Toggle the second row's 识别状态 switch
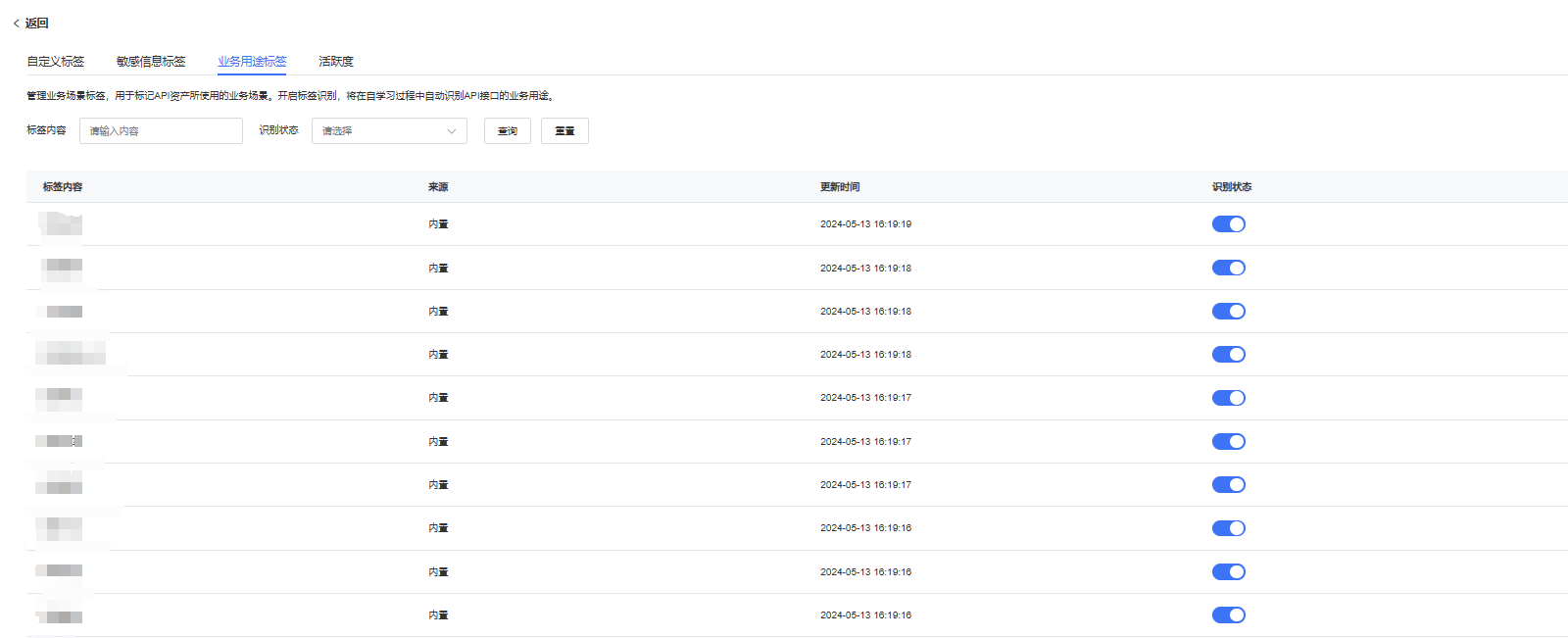 pos(1228,268)
